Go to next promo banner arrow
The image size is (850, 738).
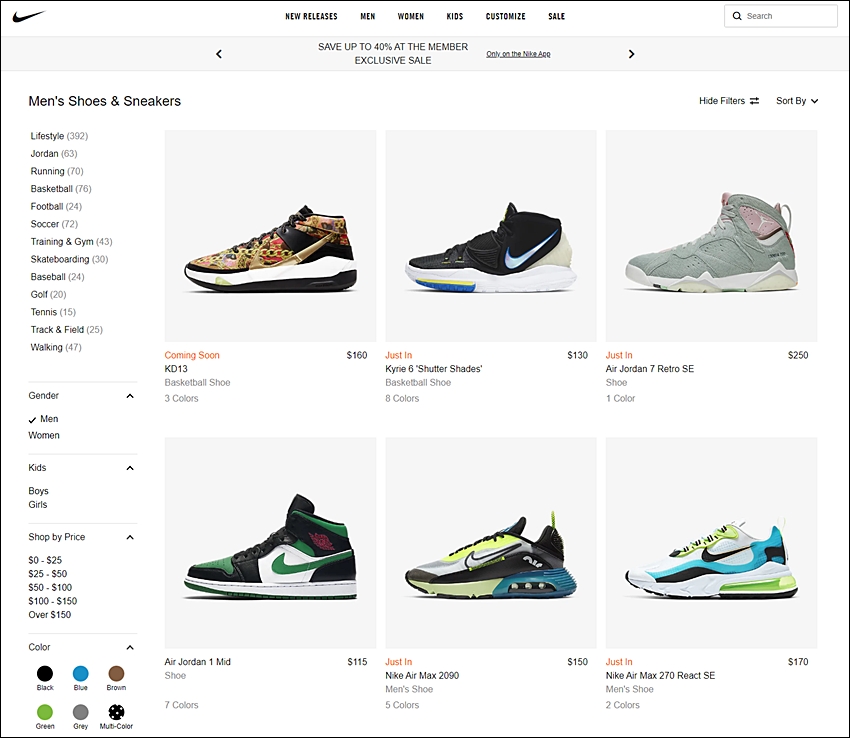coord(631,54)
